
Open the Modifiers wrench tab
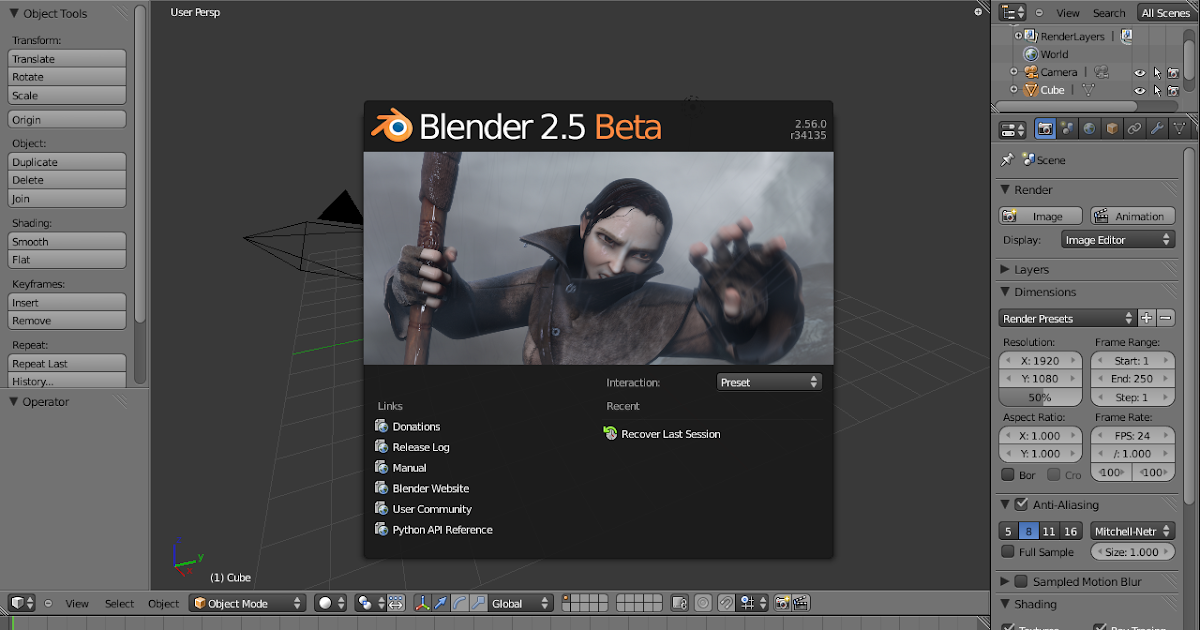click(1157, 128)
